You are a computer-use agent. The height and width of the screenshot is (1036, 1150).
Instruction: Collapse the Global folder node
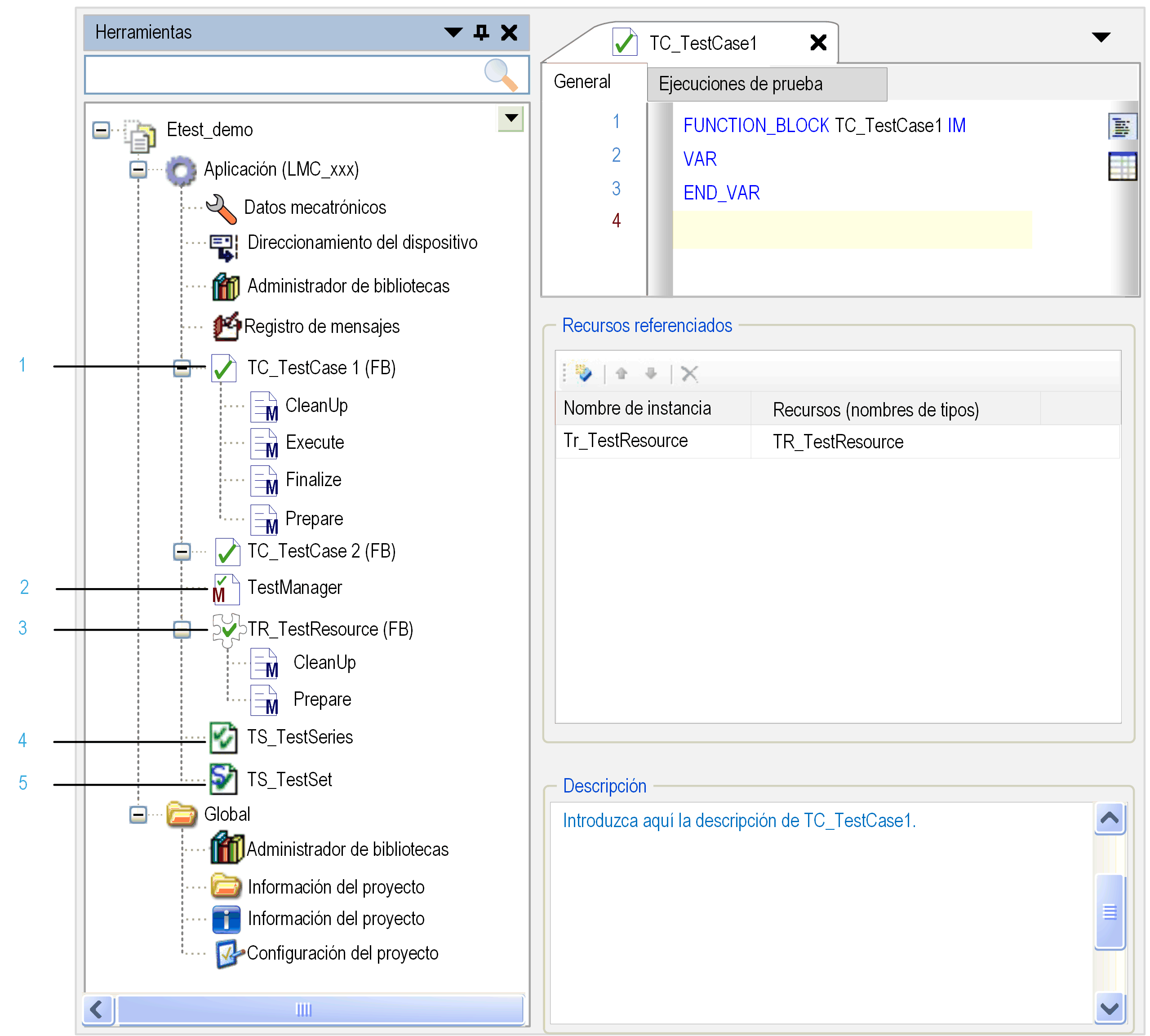pyautogui.click(x=138, y=815)
